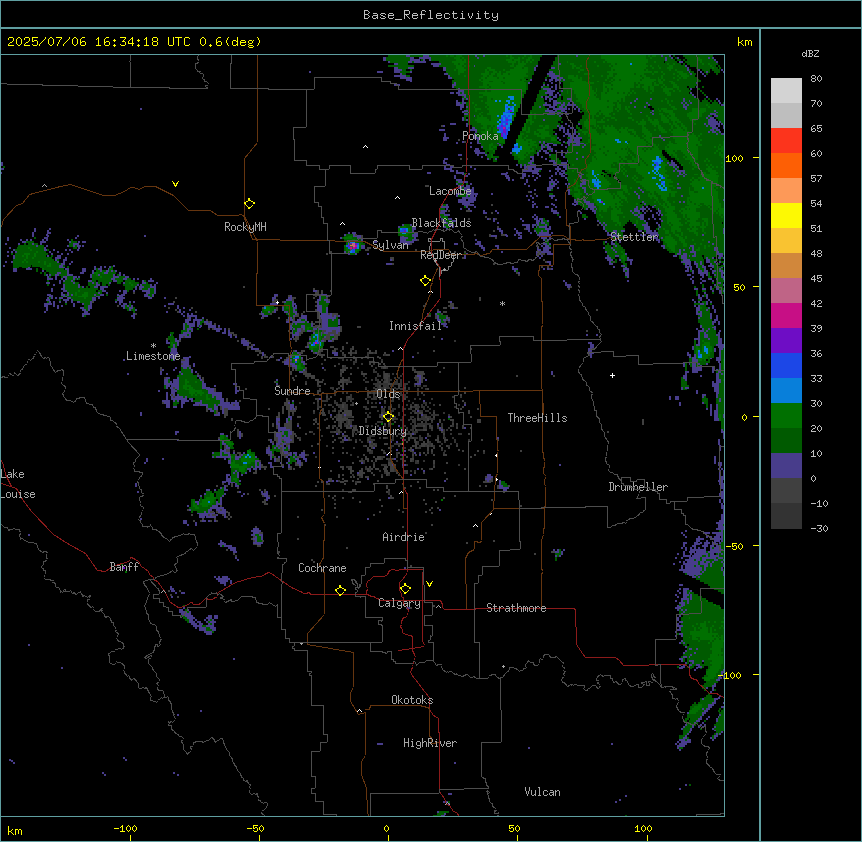Select the slate-purple 0-10 dBZ legend swatch
The width and height of the screenshot is (862, 842).
786,466
